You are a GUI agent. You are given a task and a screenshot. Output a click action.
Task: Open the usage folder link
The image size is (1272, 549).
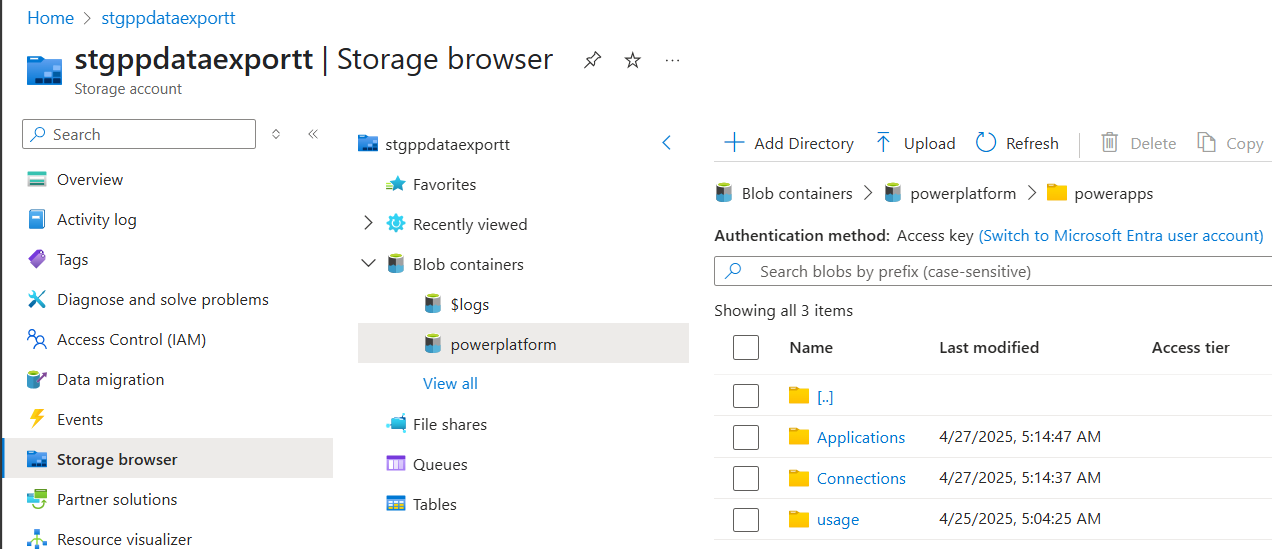(837, 519)
